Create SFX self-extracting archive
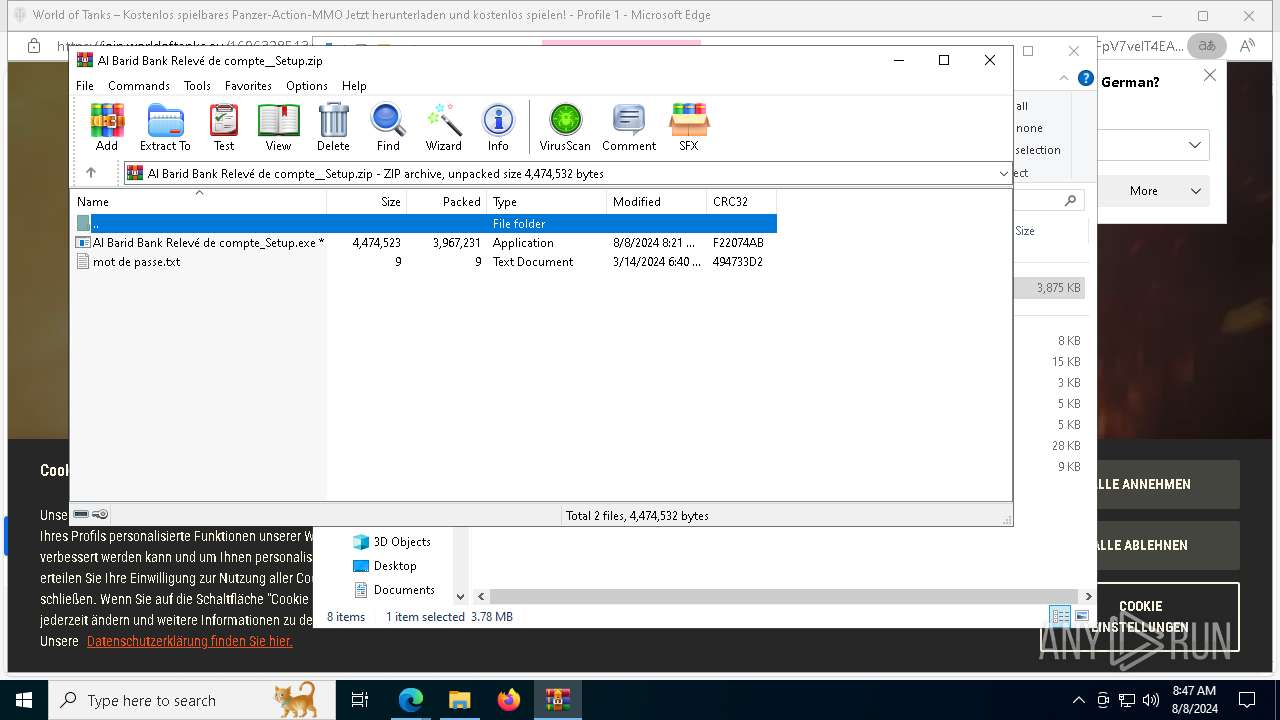The height and width of the screenshot is (720, 1280). [688, 127]
